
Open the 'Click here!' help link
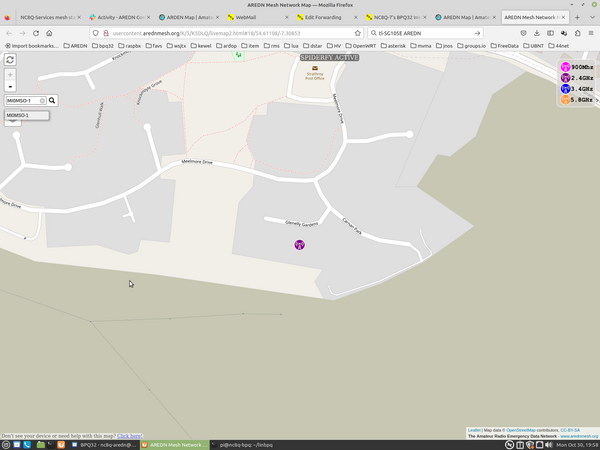point(130,435)
